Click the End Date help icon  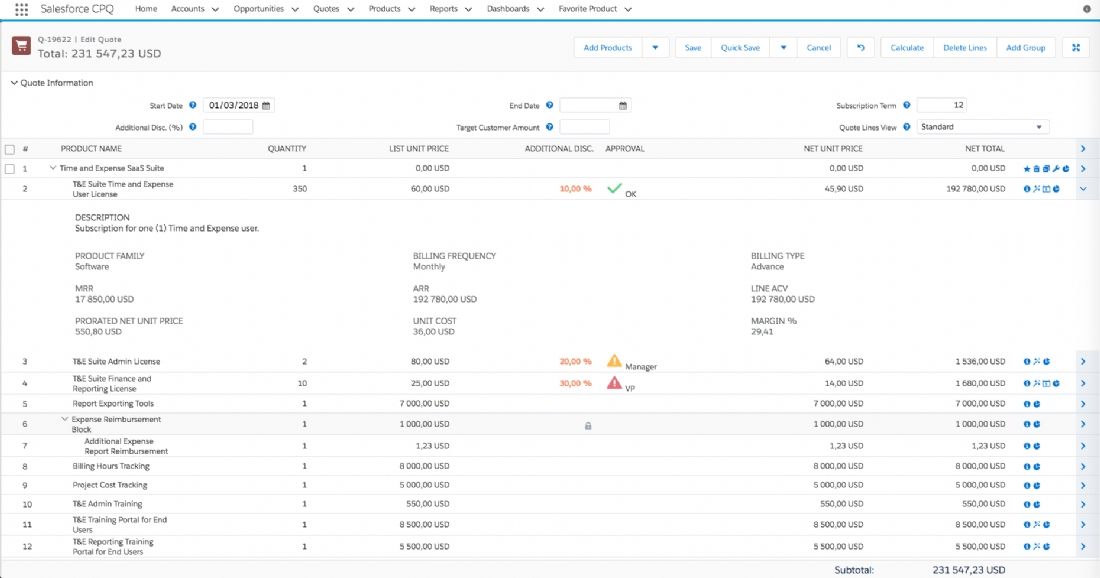click(x=549, y=105)
